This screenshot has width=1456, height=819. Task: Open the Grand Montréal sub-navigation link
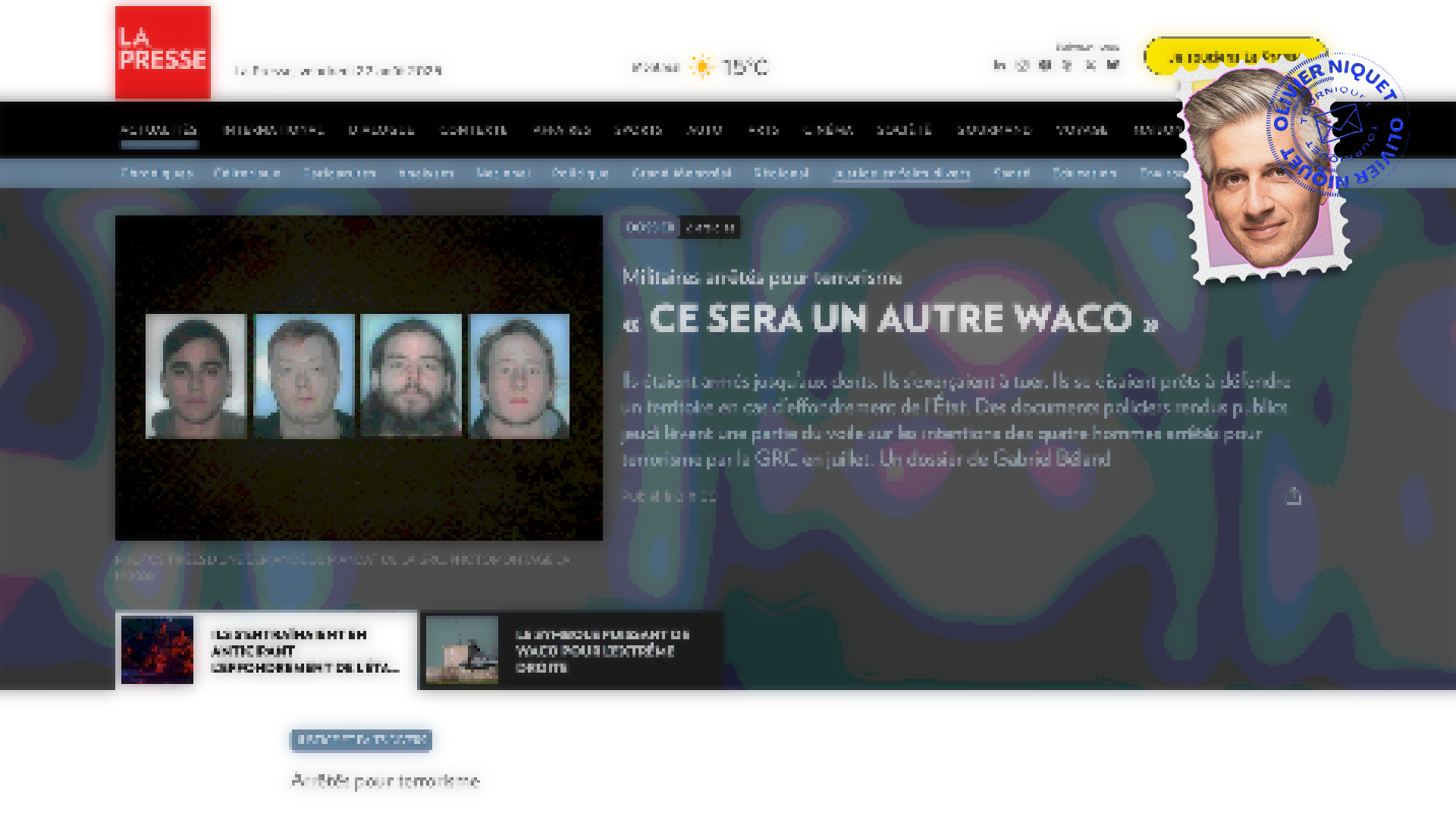[x=681, y=173]
